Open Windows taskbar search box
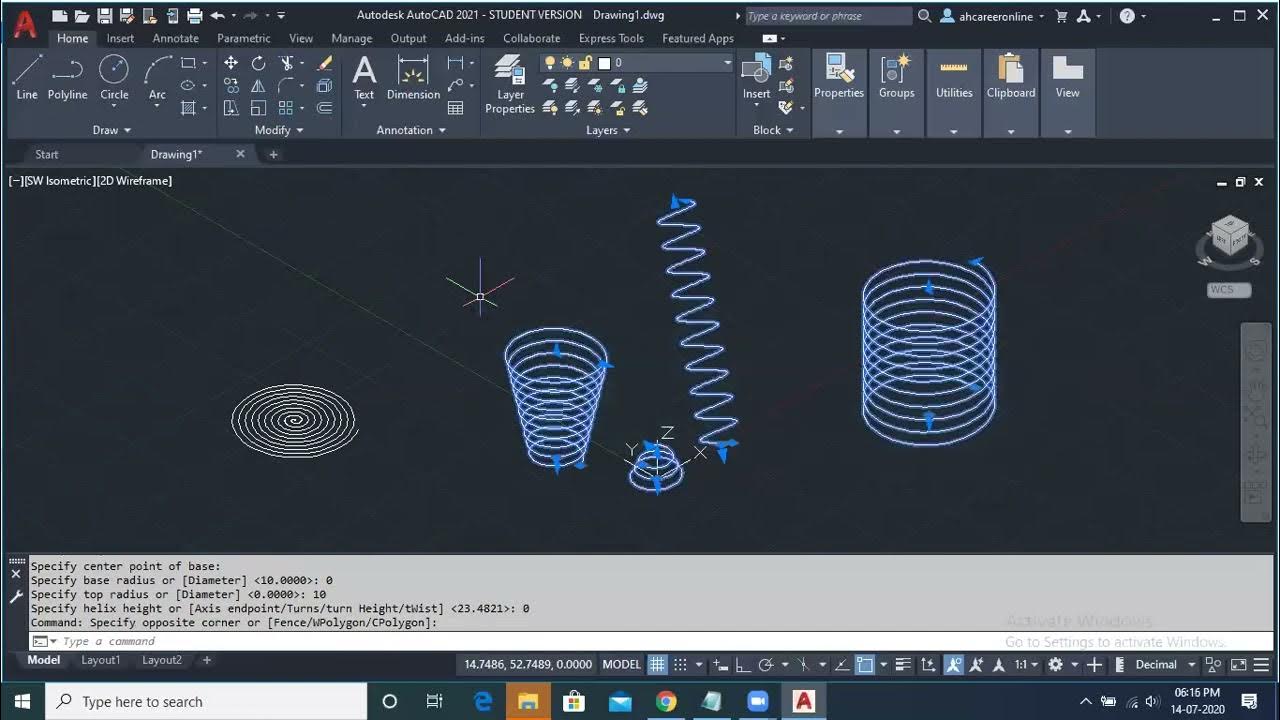 (x=207, y=701)
